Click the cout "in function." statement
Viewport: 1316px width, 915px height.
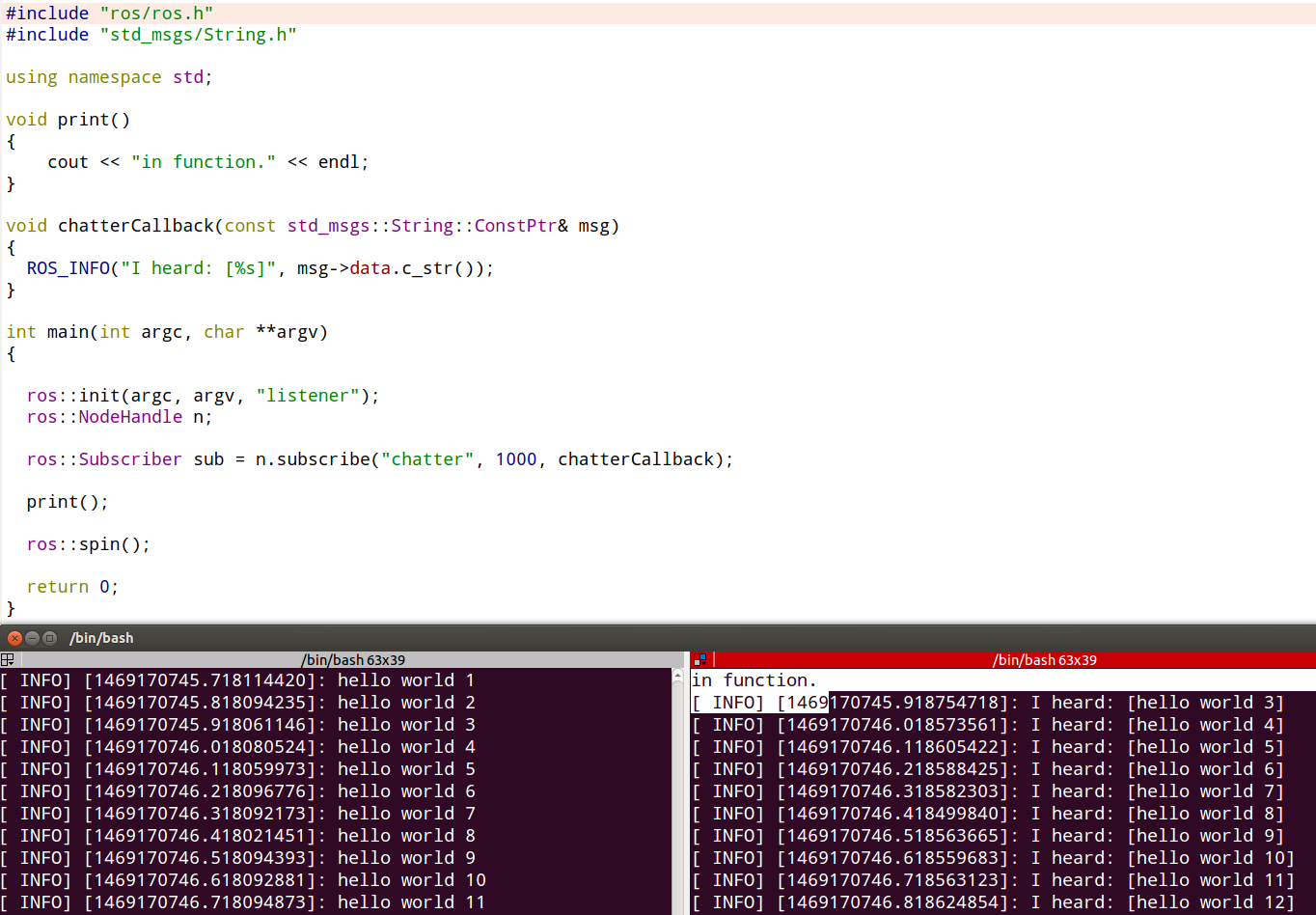[208, 162]
